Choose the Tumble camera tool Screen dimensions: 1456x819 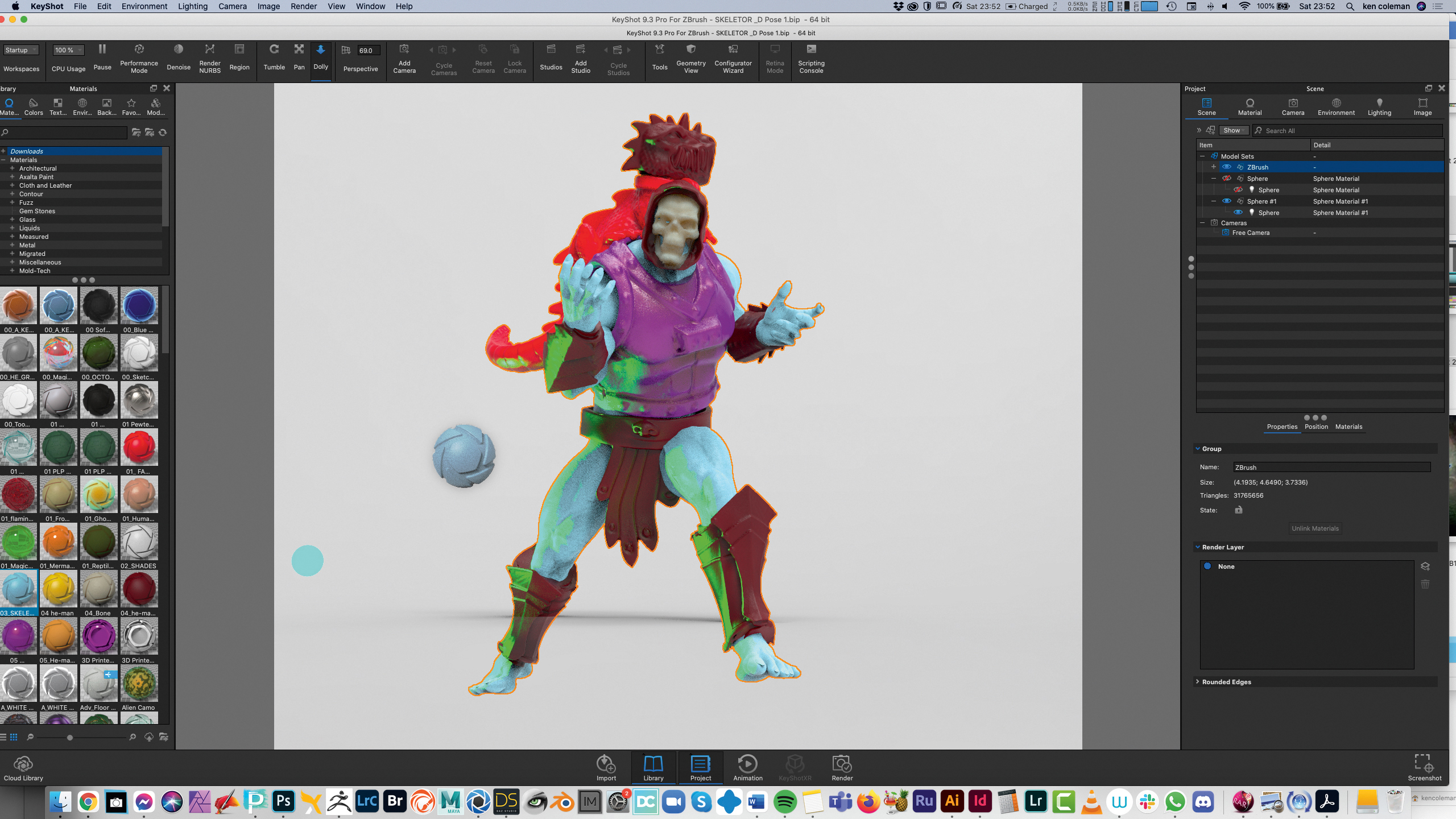point(274,57)
